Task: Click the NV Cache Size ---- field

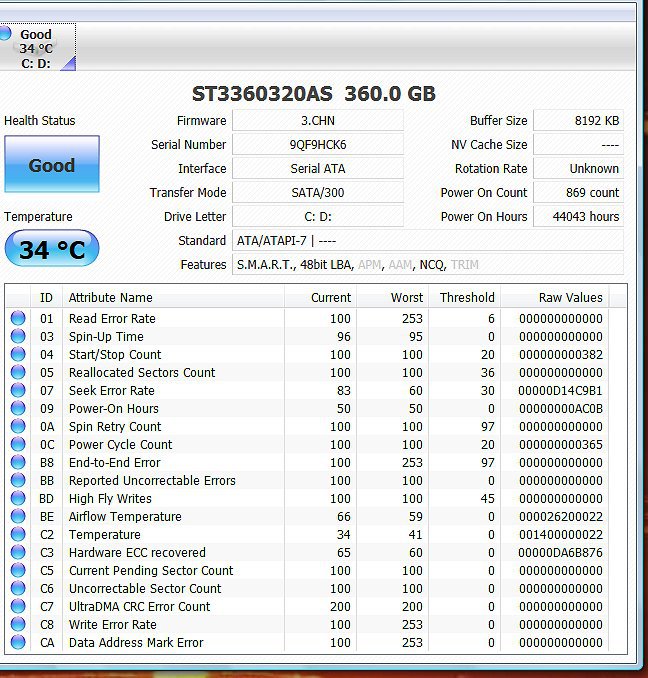Action: coord(578,144)
